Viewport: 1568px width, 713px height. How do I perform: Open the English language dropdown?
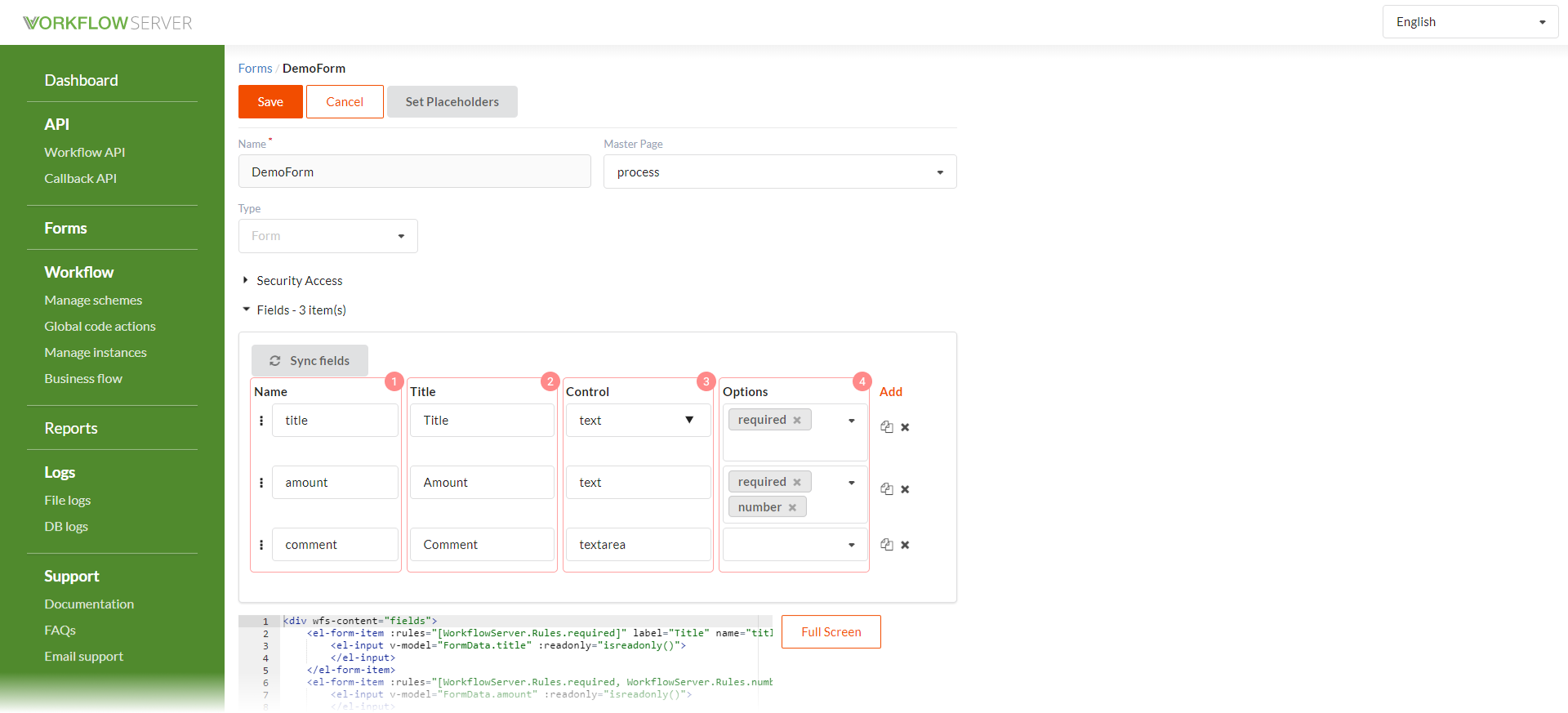click(x=1470, y=22)
